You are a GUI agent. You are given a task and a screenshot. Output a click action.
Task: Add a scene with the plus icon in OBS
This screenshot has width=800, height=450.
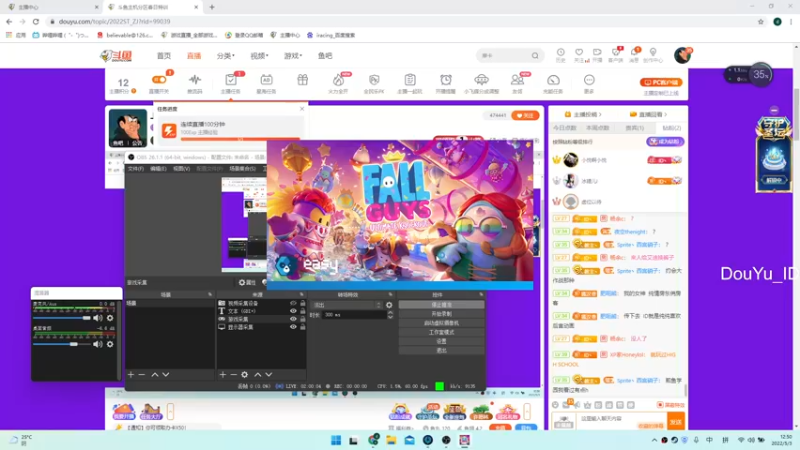coord(131,374)
